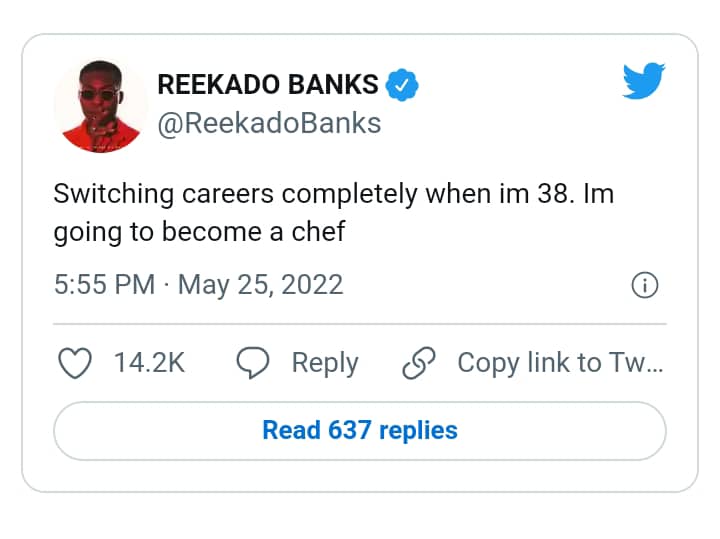Open the REEKADO BANKS display name
The image size is (720, 539).
268,85
